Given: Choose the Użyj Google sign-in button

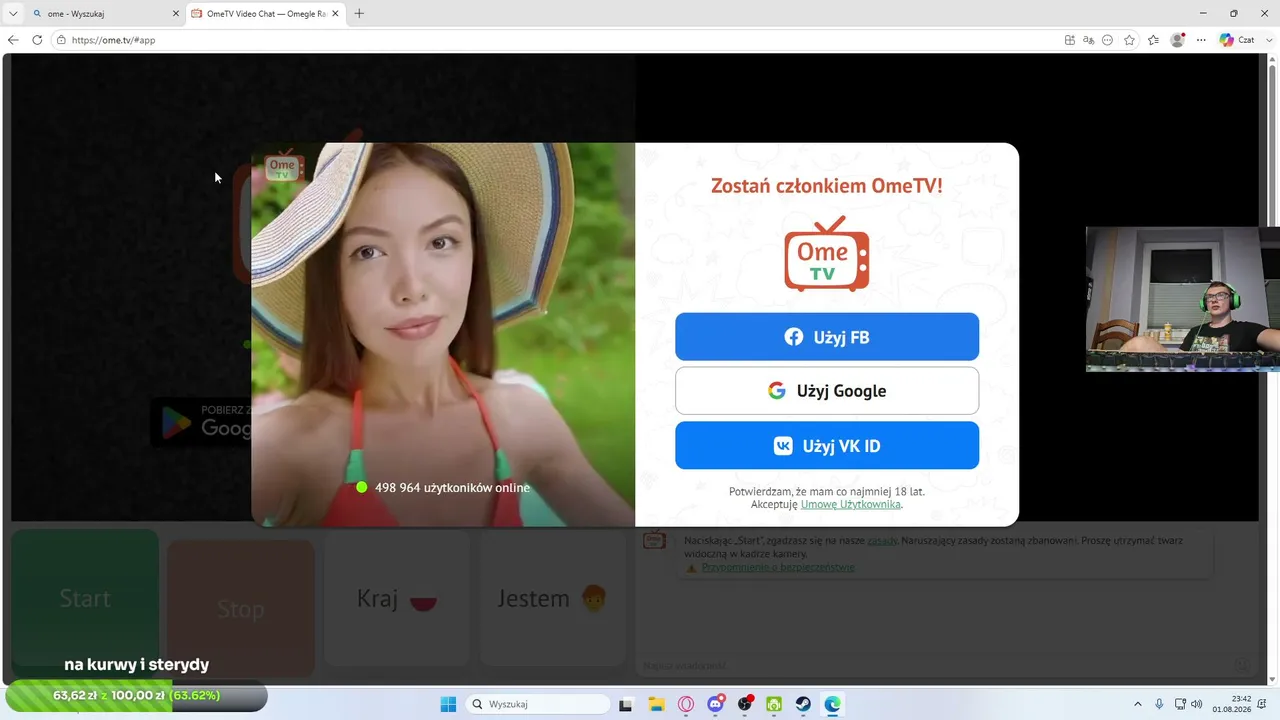Looking at the screenshot, I should tap(827, 391).
